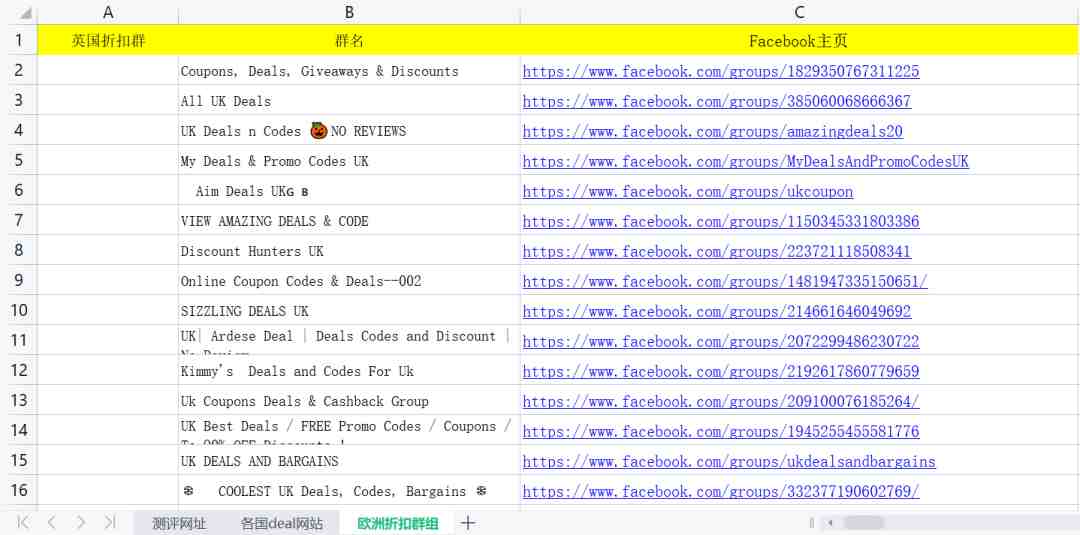
Task: Select cell 'UK Deals n Codes NO REVIEWS'
Action: tap(349, 131)
